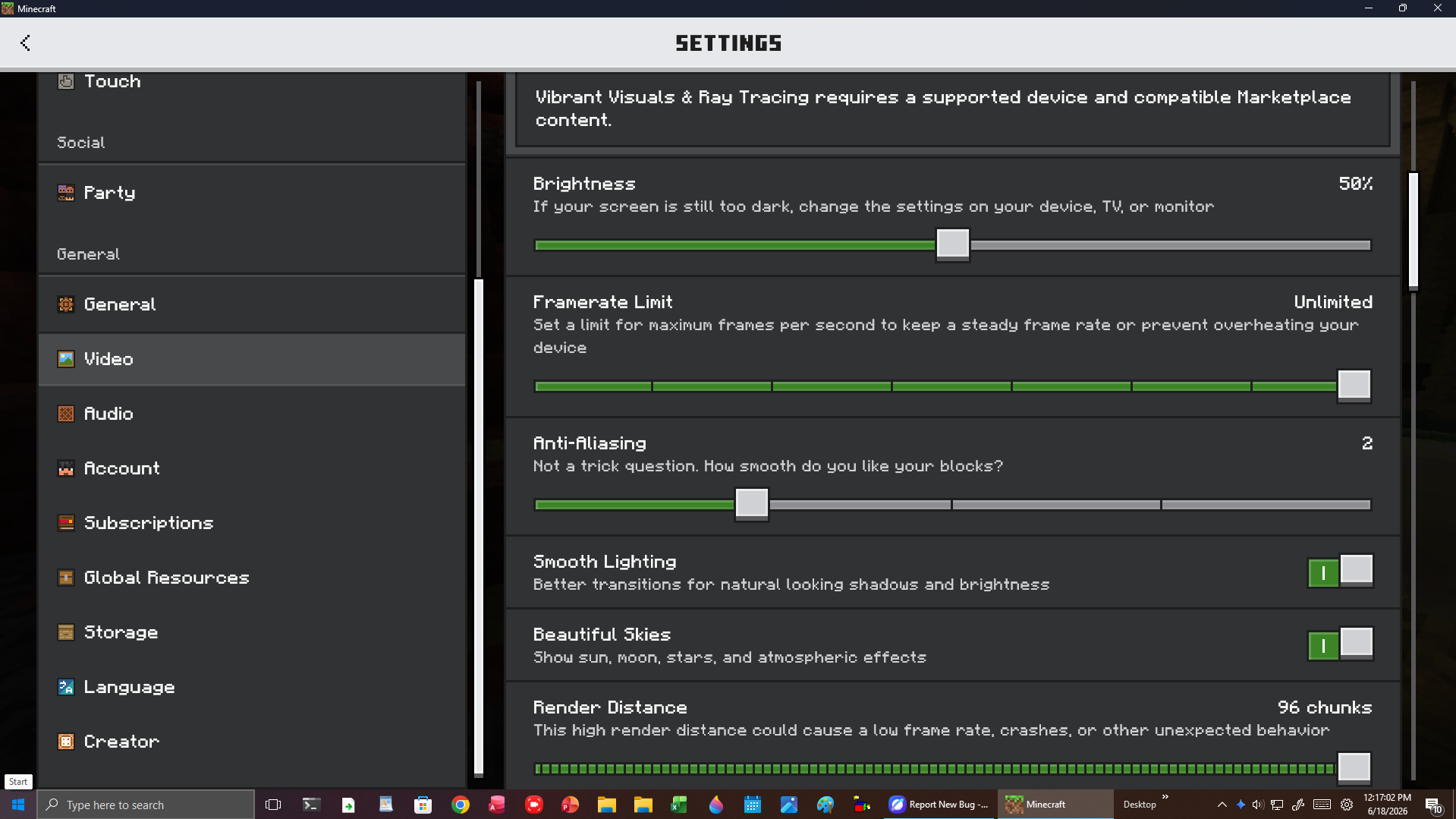Screen dimensions: 1456x819
Task: Click the 96 chunks render distance value
Action: pos(1325,707)
